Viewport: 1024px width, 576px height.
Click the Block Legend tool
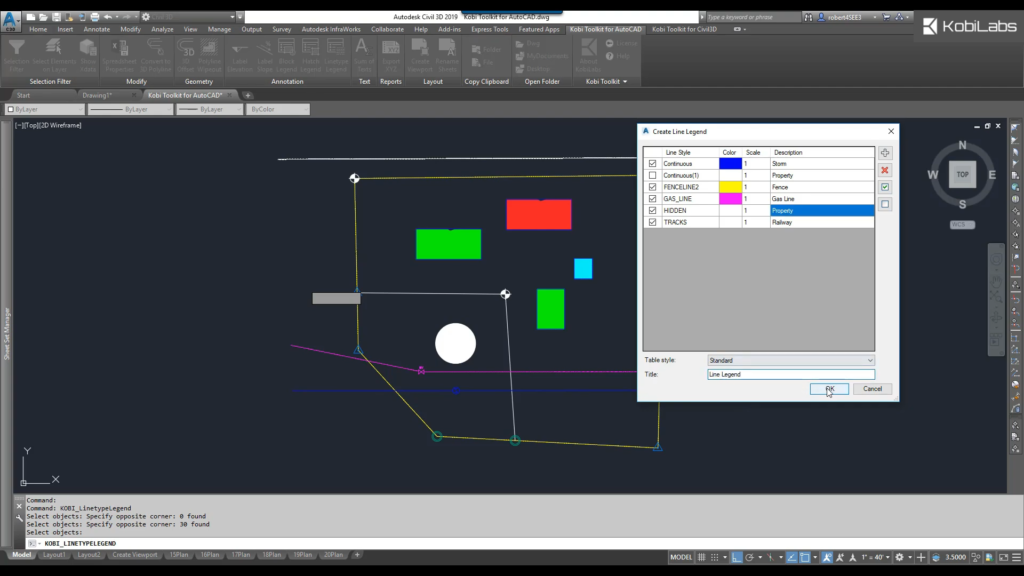coord(286,56)
